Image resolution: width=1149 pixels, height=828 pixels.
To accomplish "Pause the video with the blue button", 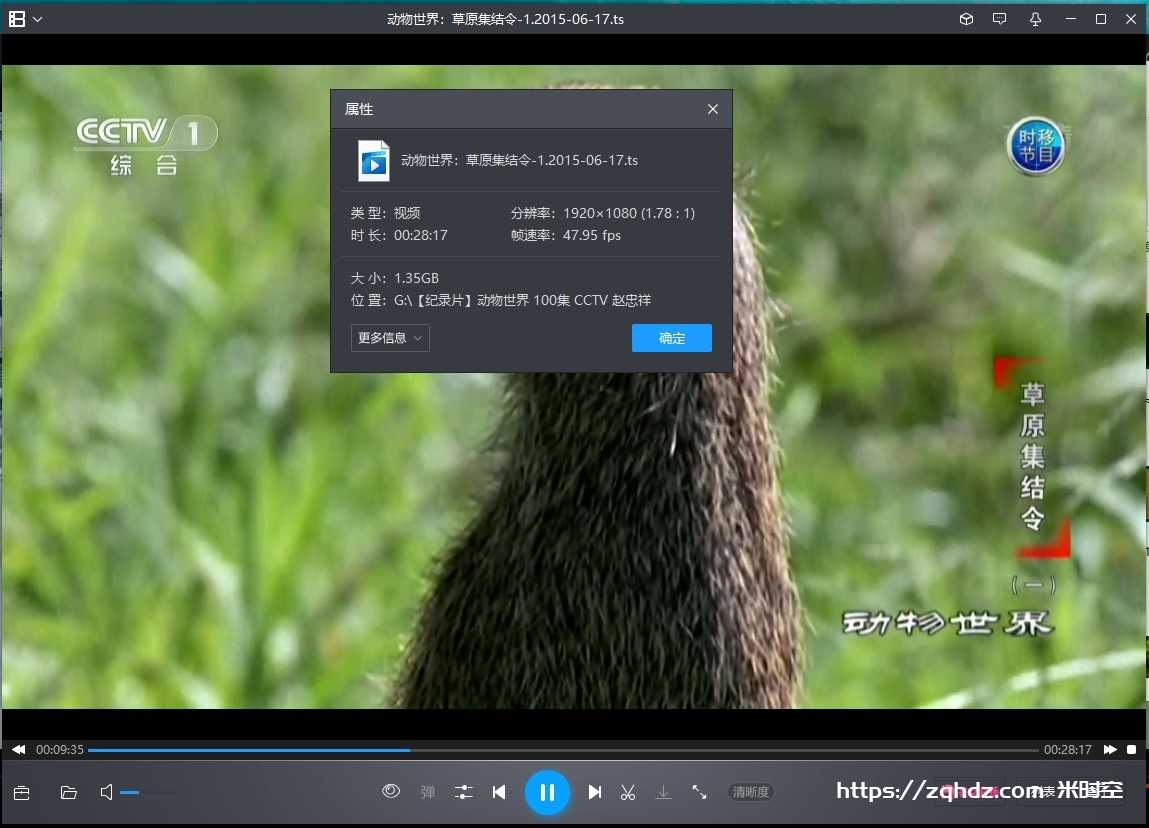I will pyautogui.click(x=547, y=793).
